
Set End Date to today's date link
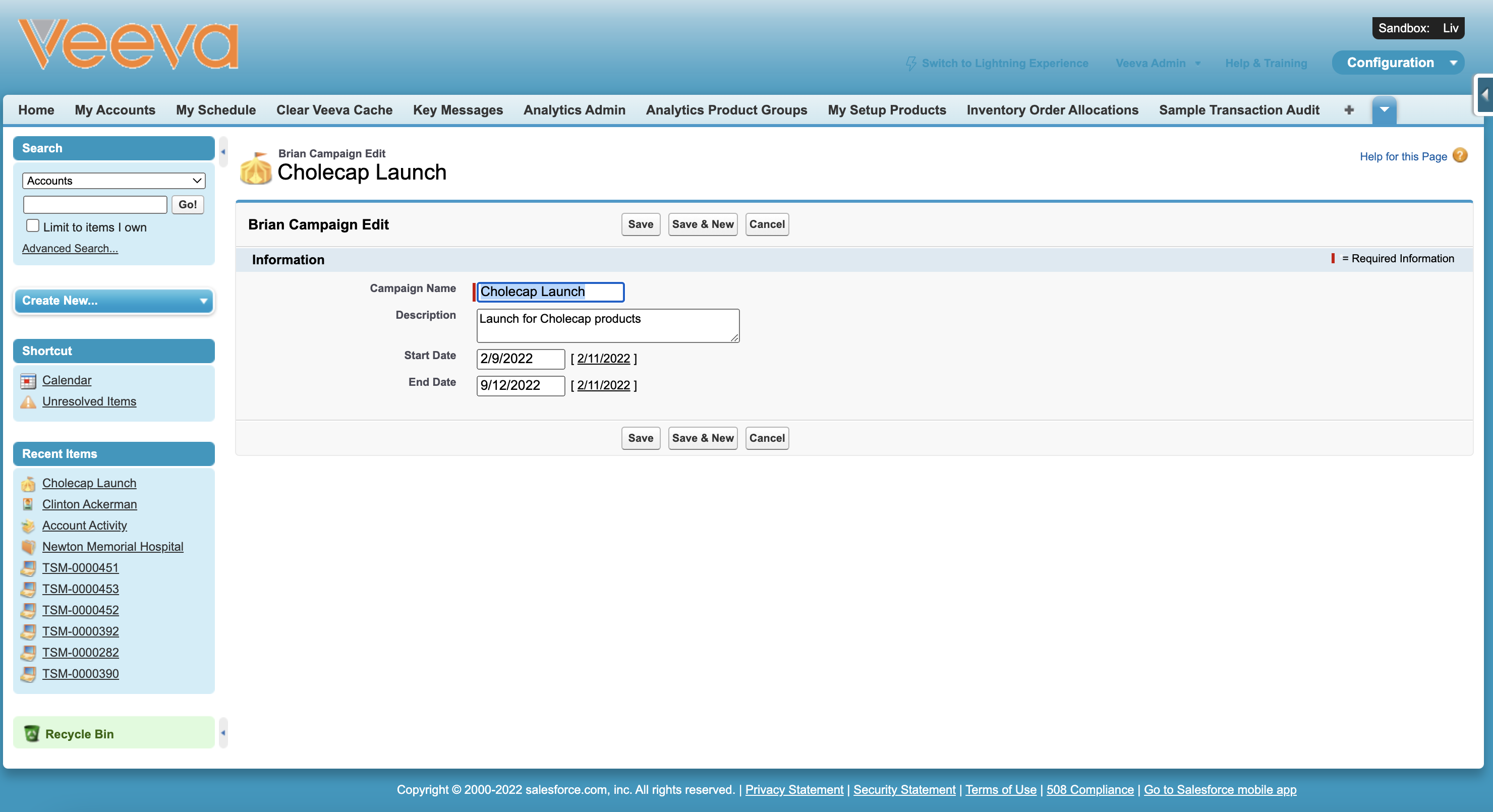[x=603, y=385]
